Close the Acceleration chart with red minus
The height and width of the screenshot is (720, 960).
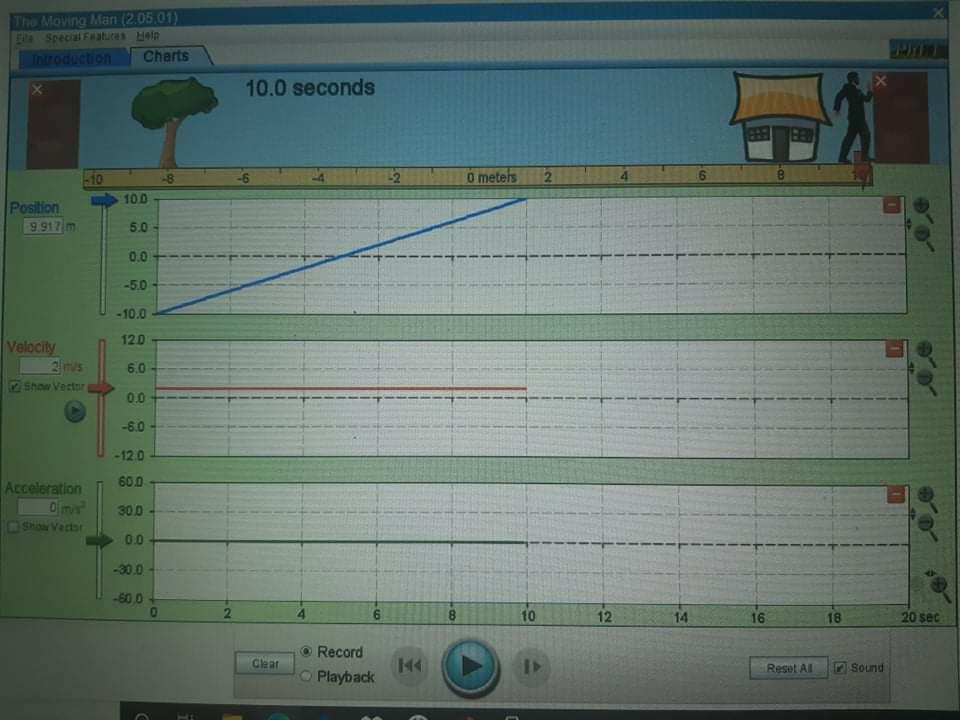click(895, 494)
